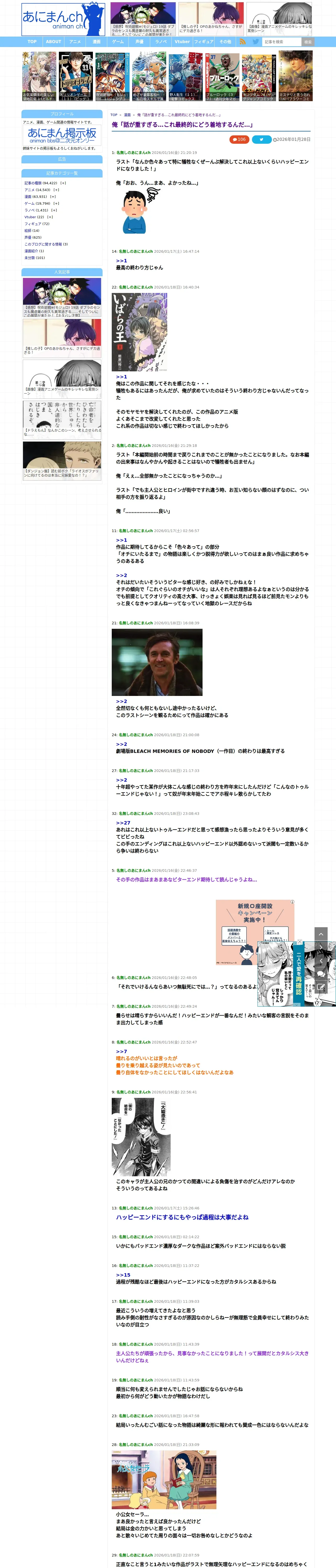This screenshot has height=1568, width=336.
Task: Click the 106 comments speech bubble badge
Action: 239,139
